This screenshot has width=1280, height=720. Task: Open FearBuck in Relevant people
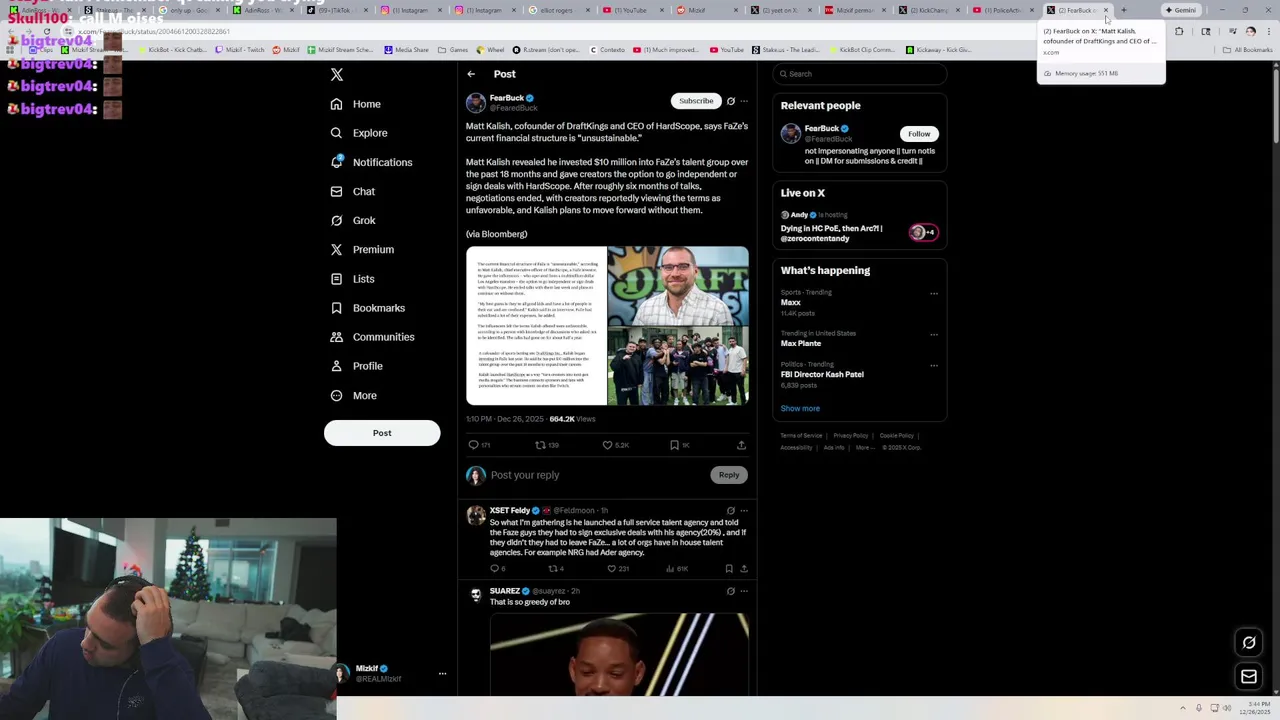point(822,129)
